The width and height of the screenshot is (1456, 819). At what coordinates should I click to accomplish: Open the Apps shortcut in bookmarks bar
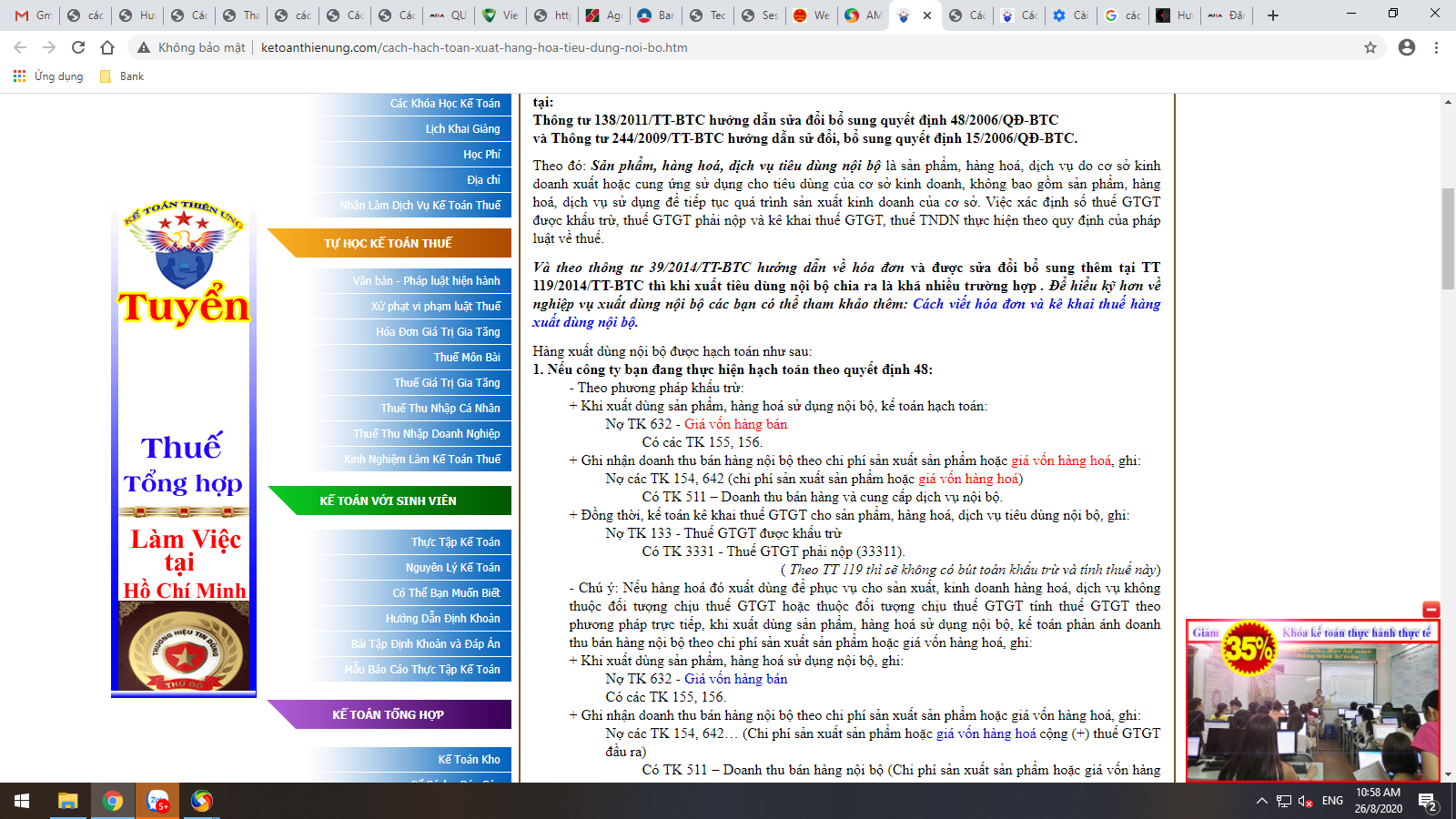click(48, 76)
